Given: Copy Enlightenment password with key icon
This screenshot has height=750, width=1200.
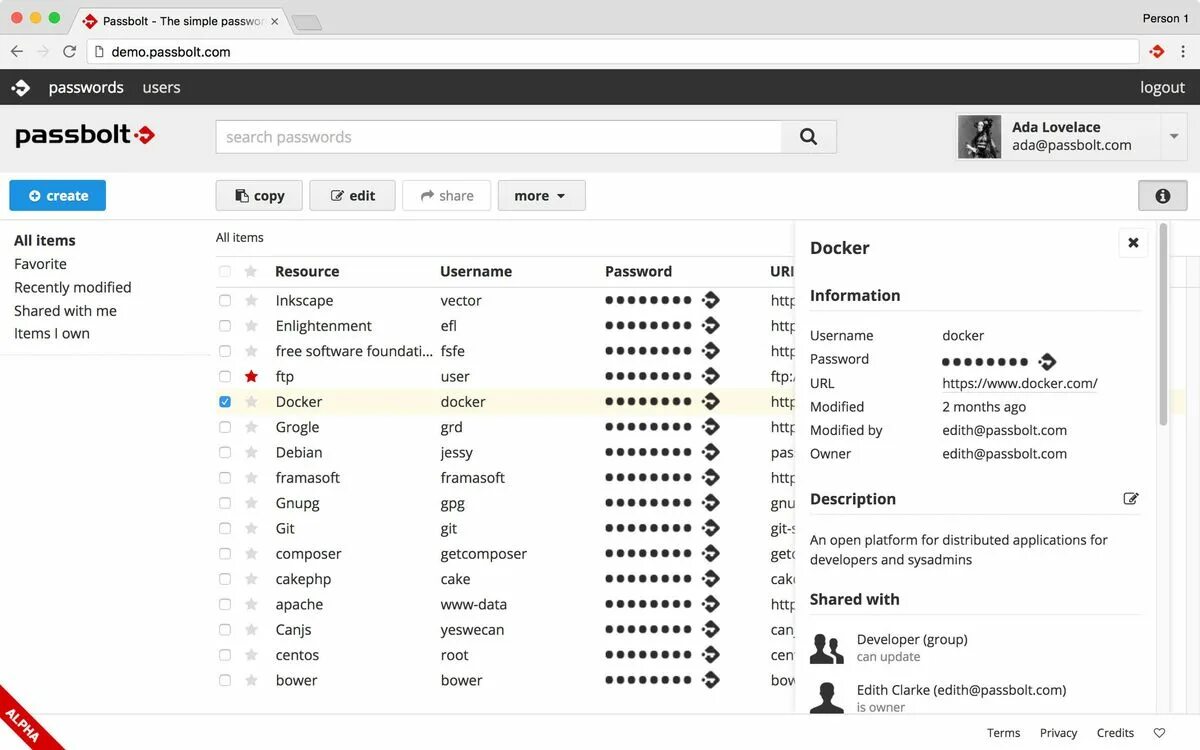Looking at the screenshot, I should pyautogui.click(x=711, y=325).
